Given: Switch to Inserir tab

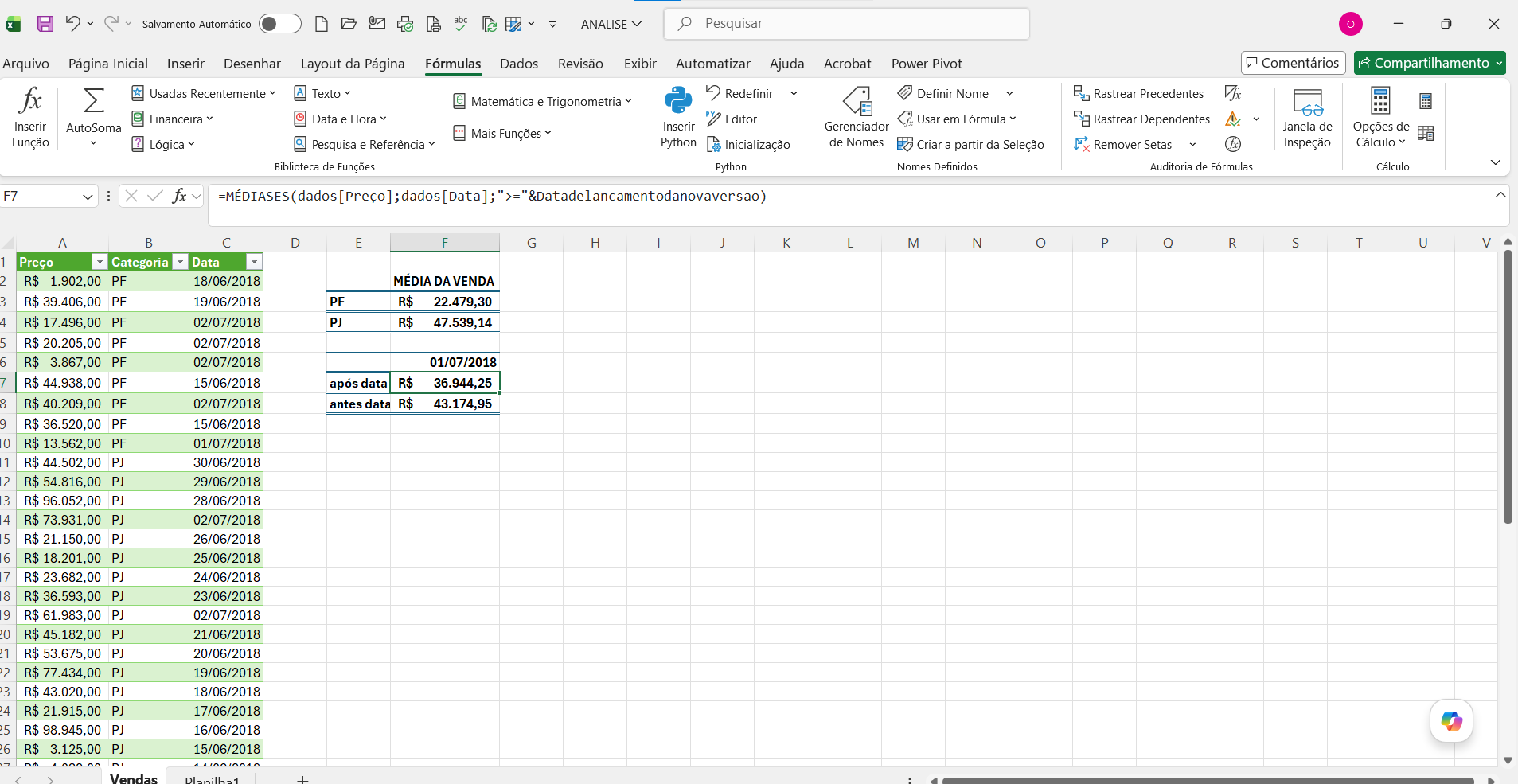Looking at the screenshot, I should pos(185,64).
